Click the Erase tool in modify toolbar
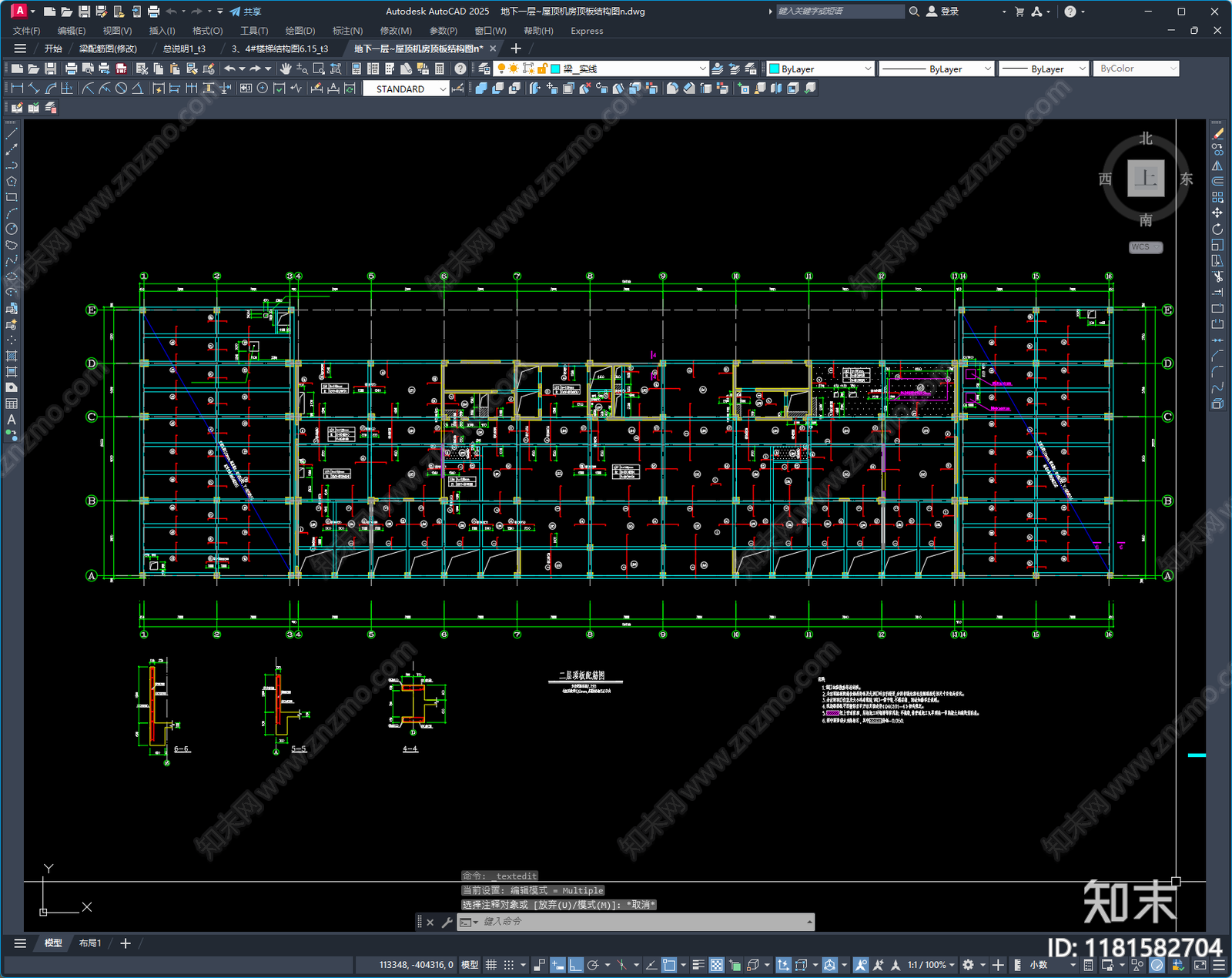Image resolution: width=1232 pixels, height=978 pixels. tap(1217, 133)
